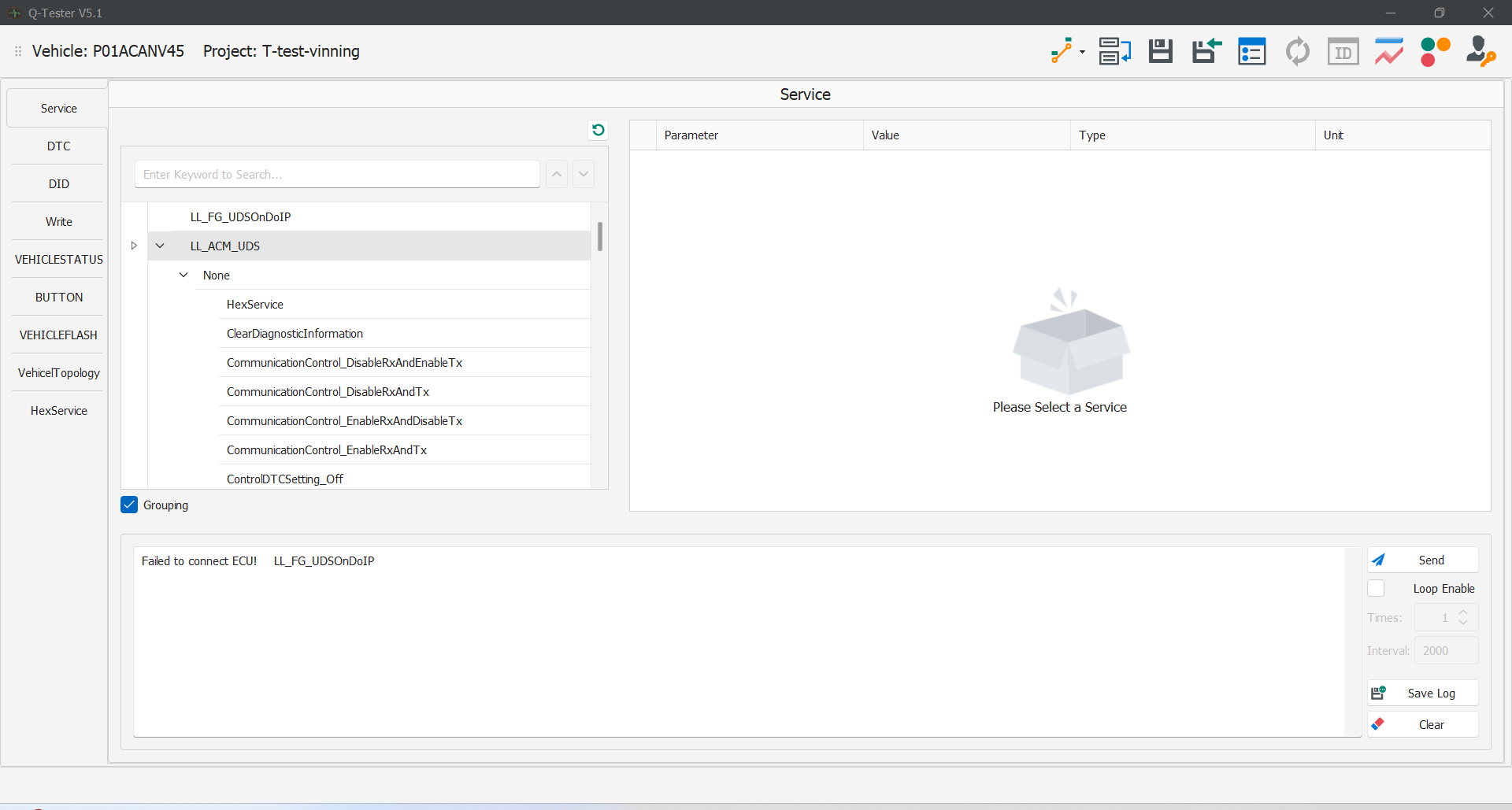
Task: Open the blue list window icon
Action: pos(1251,52)
